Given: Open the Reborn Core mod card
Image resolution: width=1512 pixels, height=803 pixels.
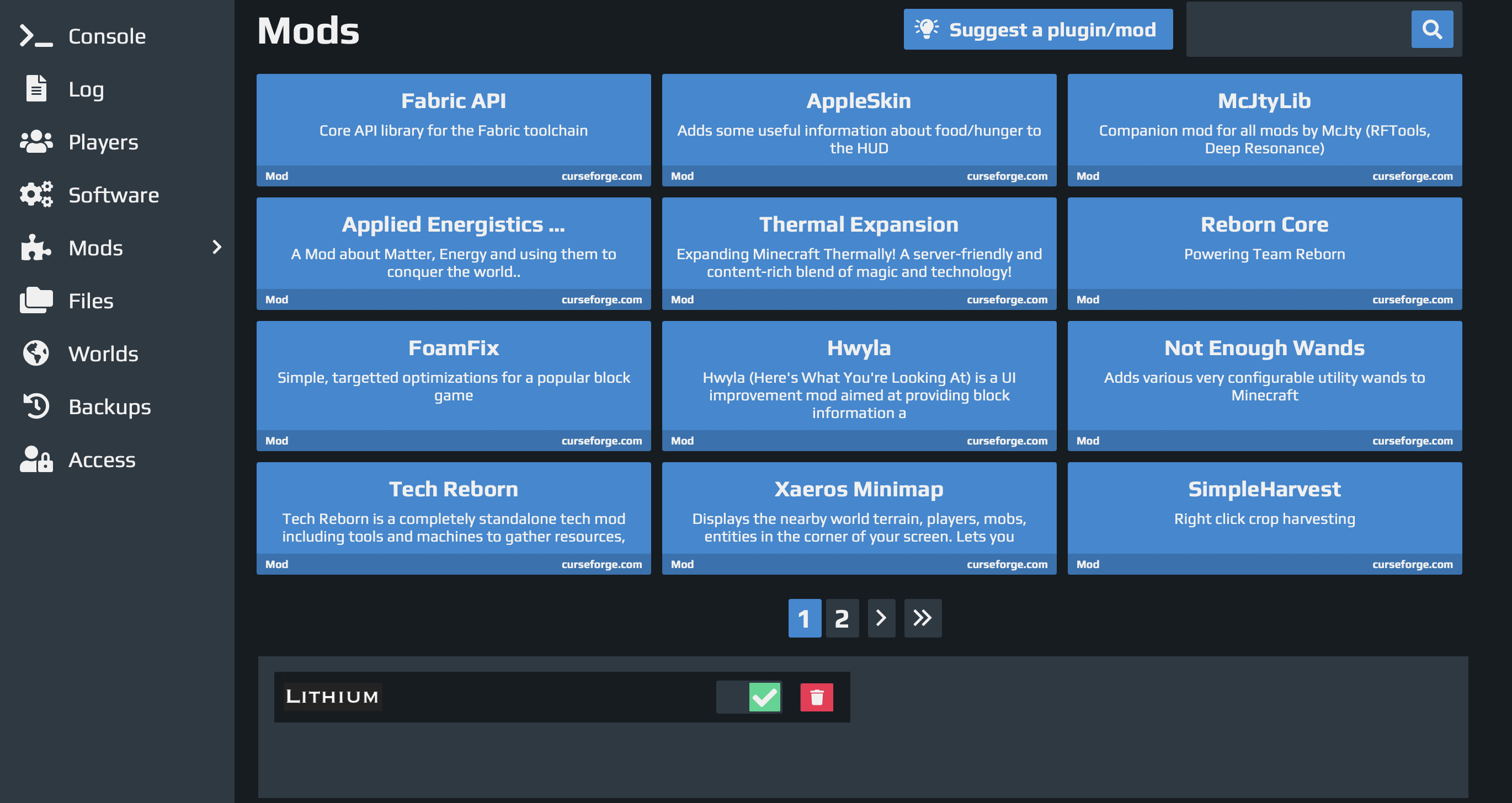Looking at the screenshot, I should pos(1265,253).
